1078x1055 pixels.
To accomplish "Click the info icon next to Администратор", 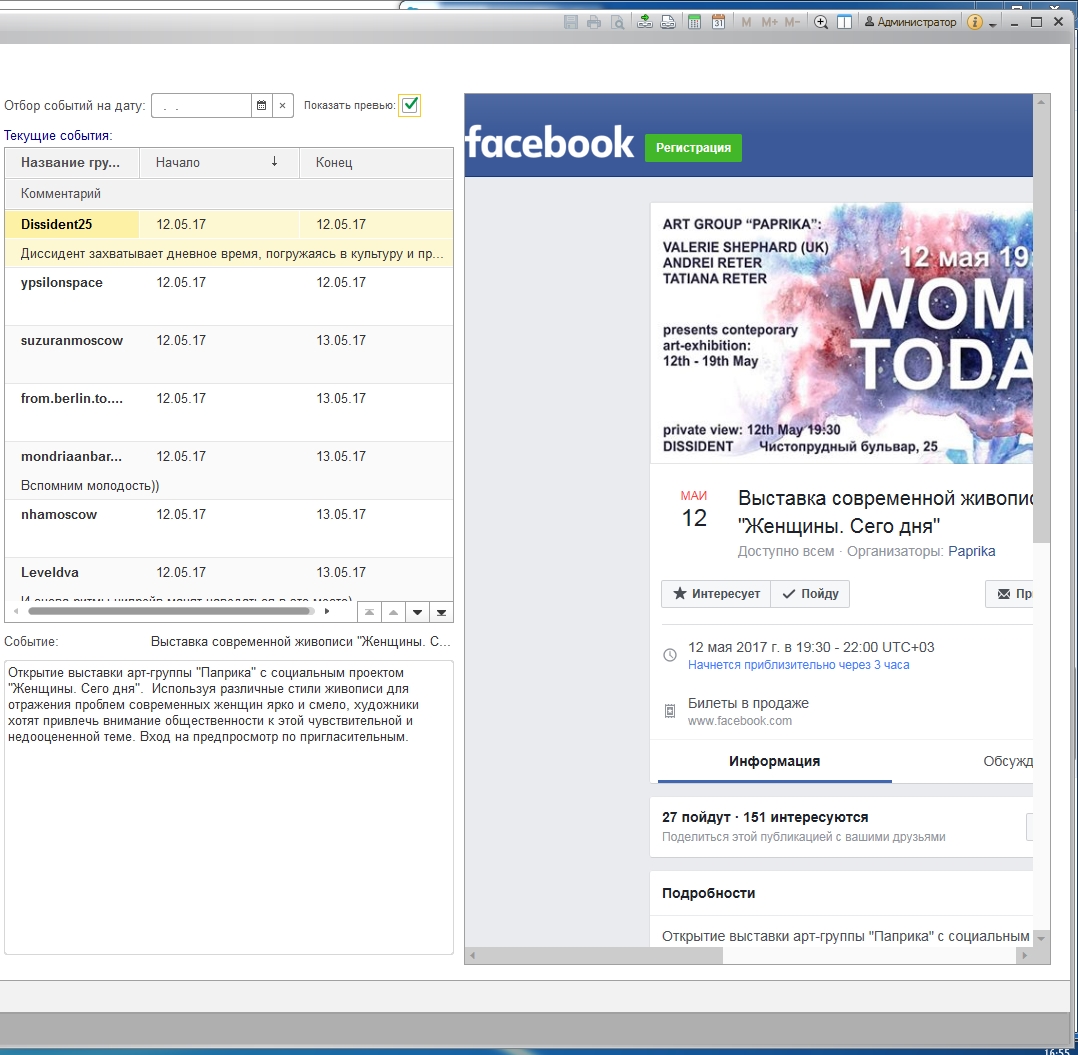I will [975, 22].
